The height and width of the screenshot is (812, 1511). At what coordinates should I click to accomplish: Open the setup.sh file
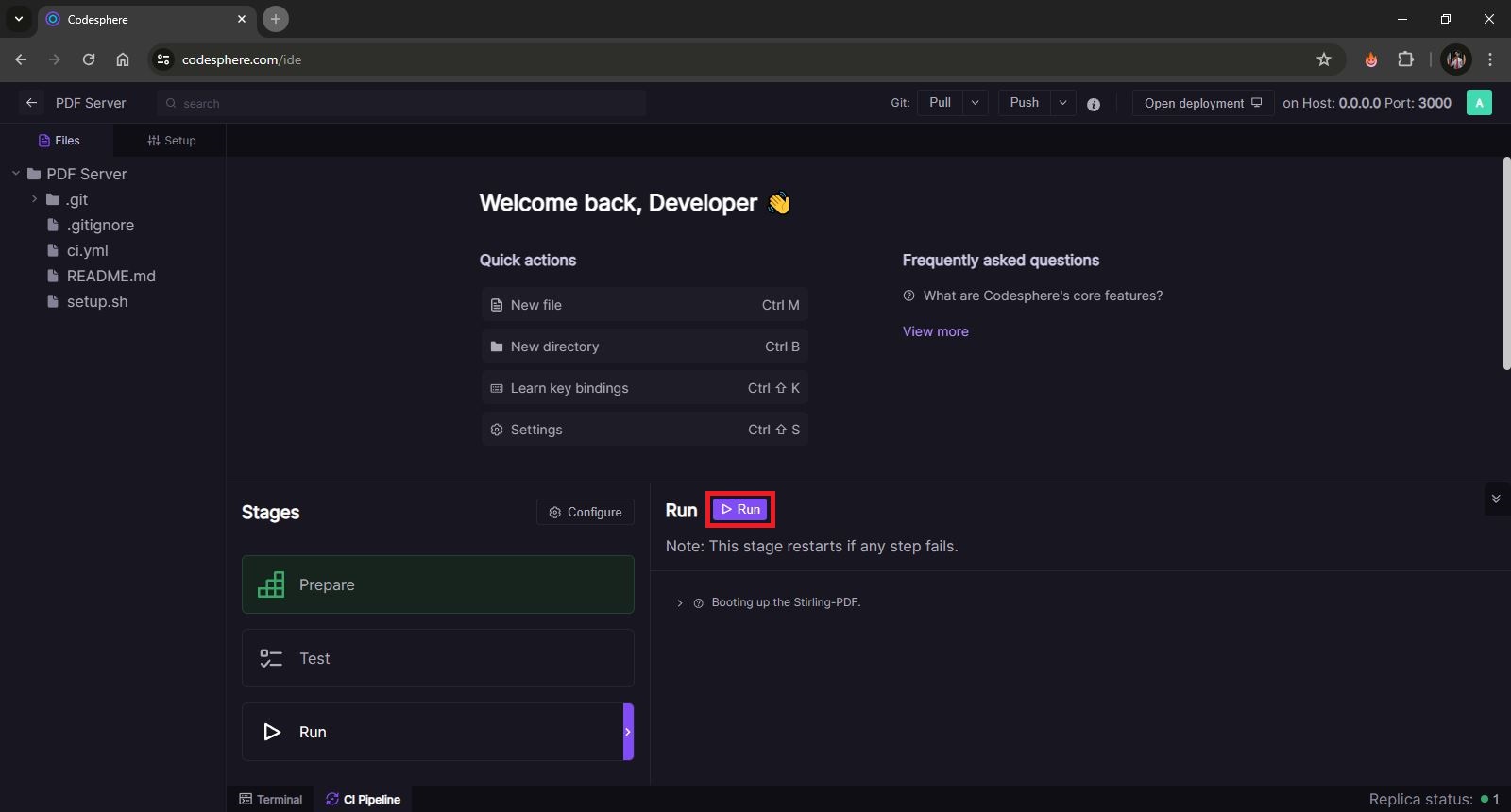(x=88, y=301)
